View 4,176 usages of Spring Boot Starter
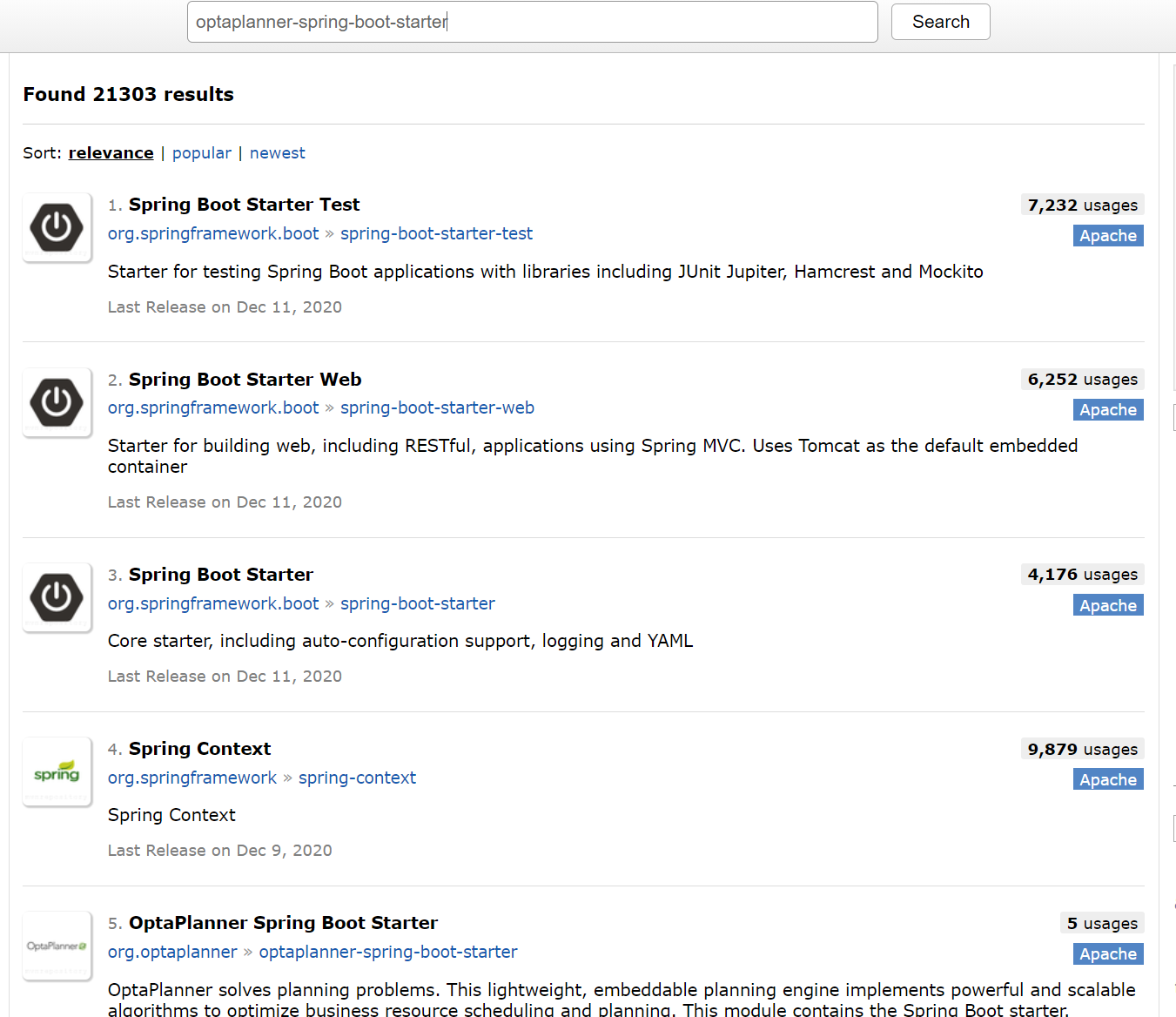The height and width of the screenshot is (1017, 1176). tap(1082, 575)
